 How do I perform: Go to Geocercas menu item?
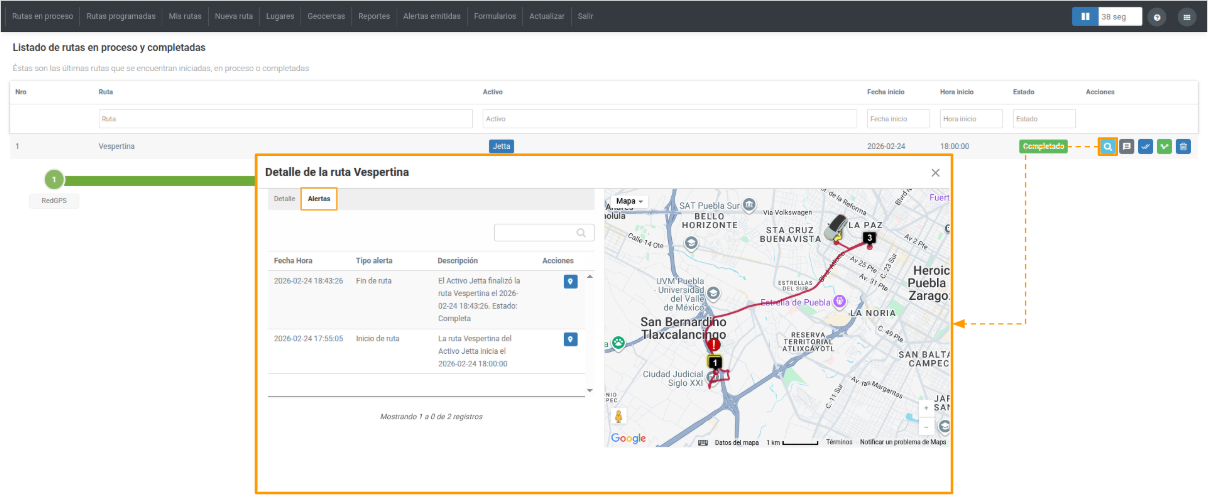(x=327, y=17)
